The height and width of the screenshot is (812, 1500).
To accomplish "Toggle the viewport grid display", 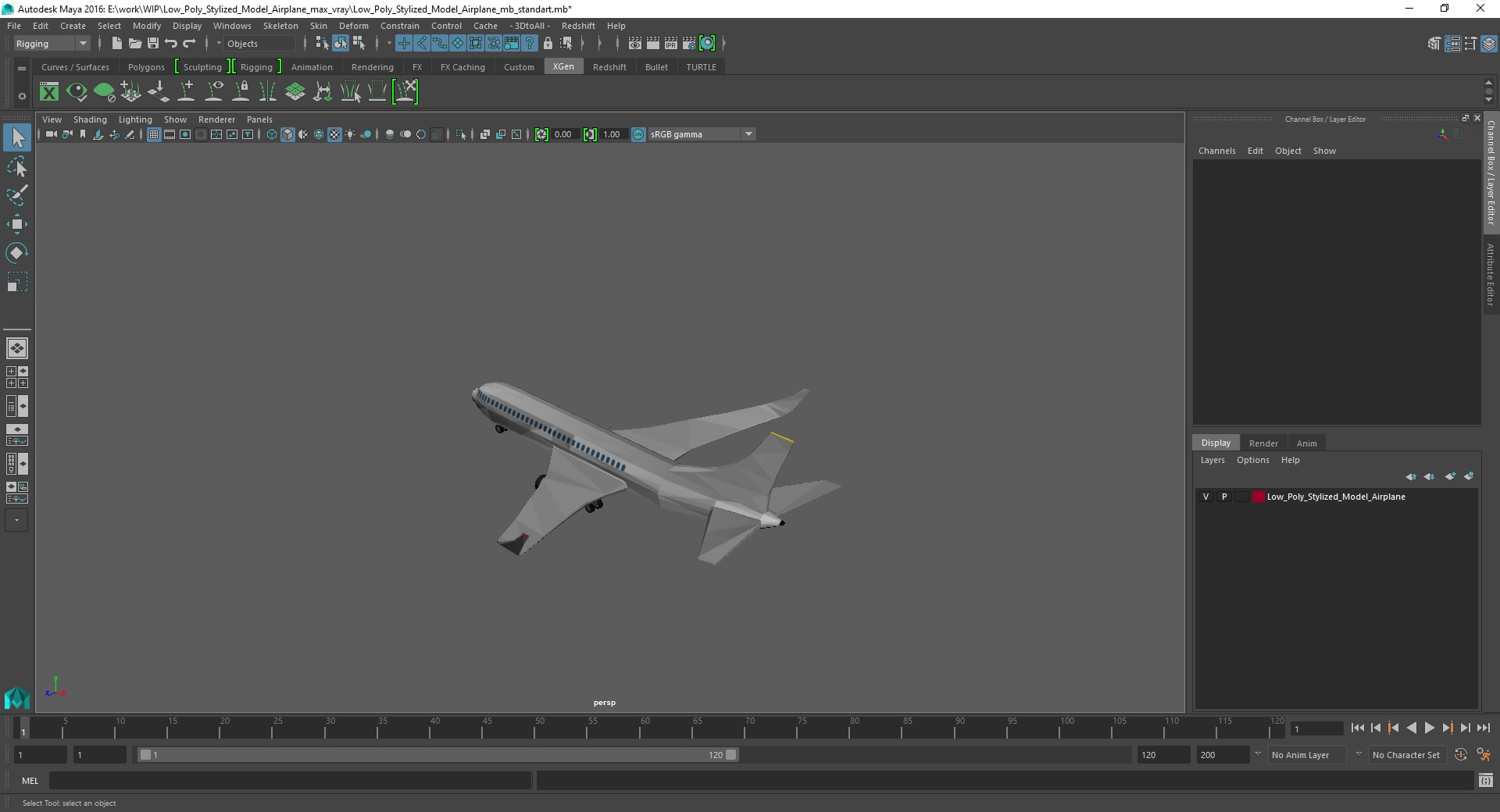I will 154,134.
